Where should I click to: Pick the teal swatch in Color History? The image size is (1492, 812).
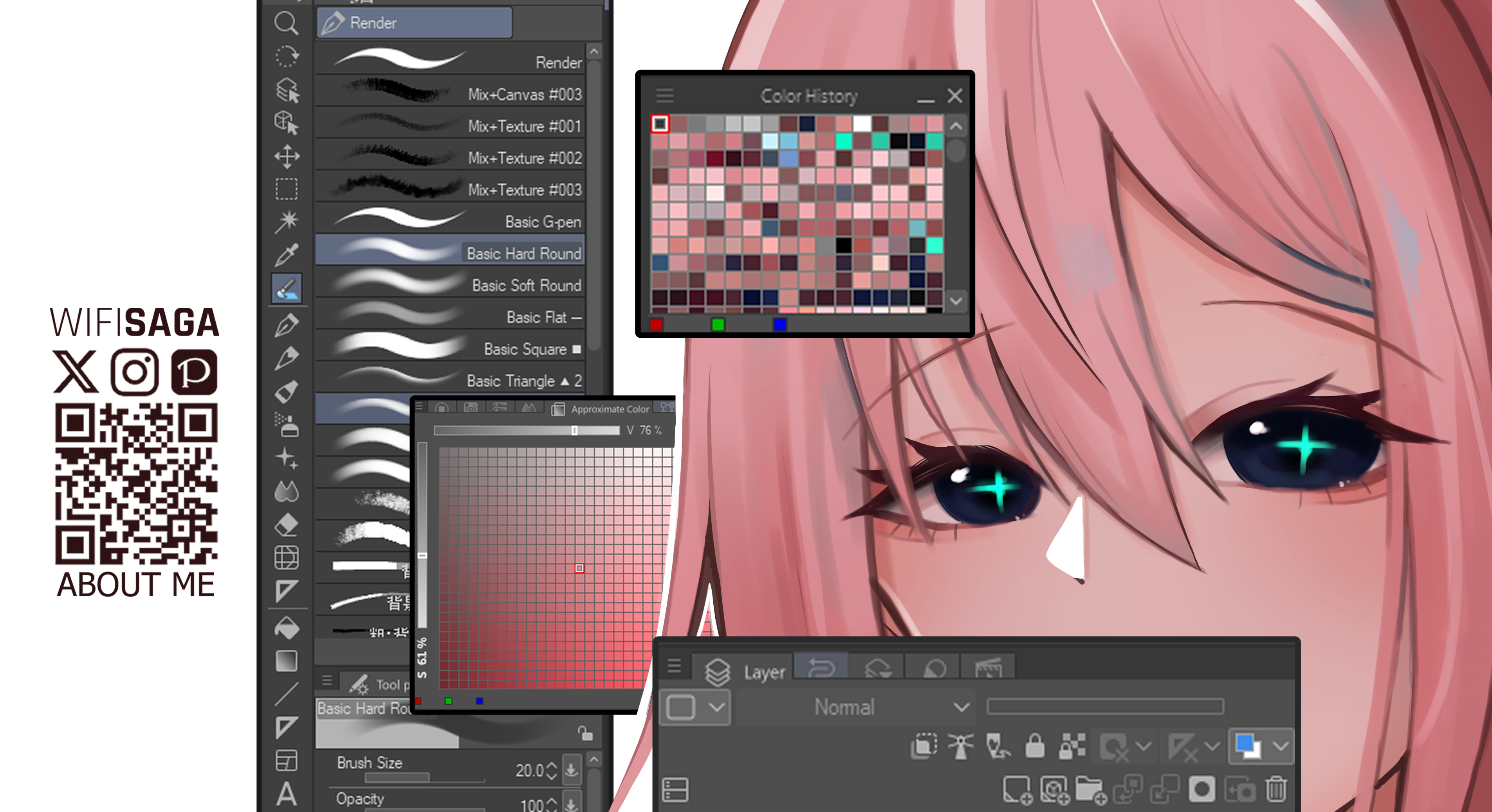843,141
